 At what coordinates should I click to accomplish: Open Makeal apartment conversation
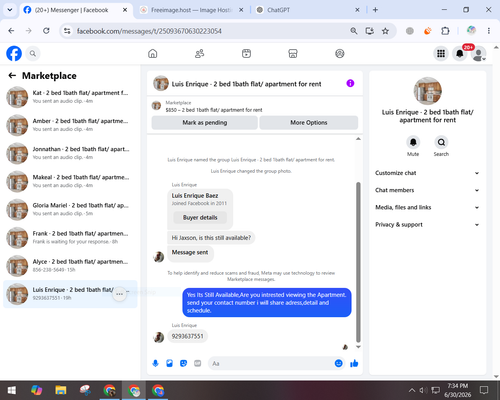pyautogui.click(x=70, y=181)
